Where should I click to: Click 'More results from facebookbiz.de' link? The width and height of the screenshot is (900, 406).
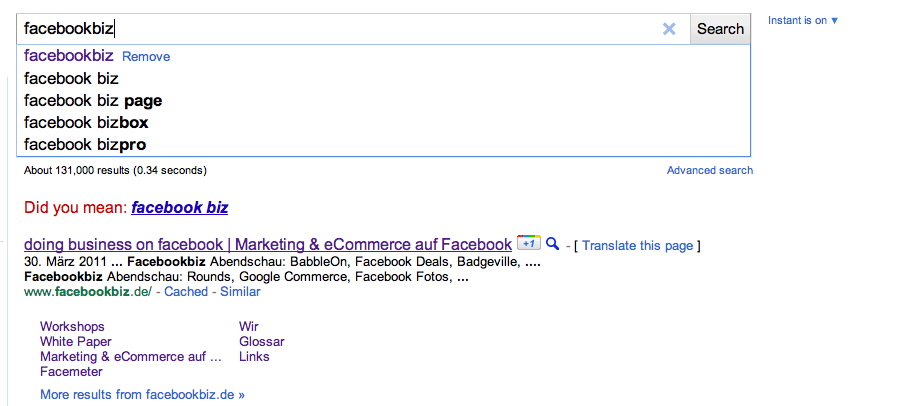[142, 395]
